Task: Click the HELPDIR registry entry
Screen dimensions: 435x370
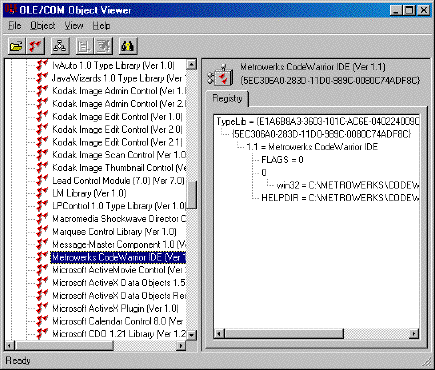Action: [340, 198]
